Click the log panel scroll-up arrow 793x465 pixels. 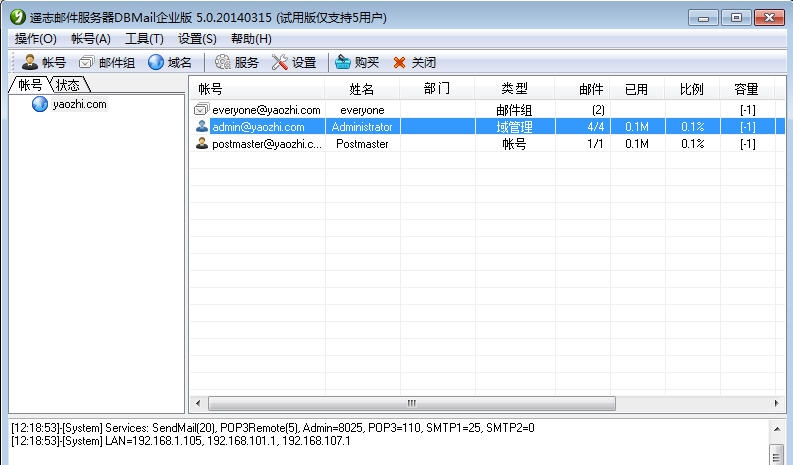(x=777, y=429)
